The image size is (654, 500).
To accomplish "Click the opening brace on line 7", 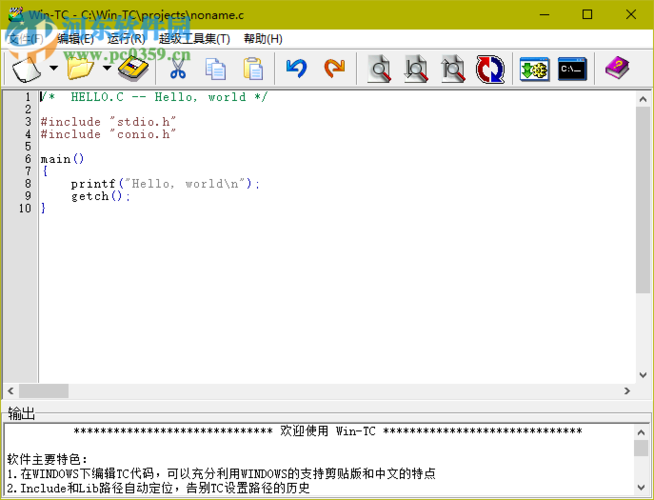I will tap(45, 171).
